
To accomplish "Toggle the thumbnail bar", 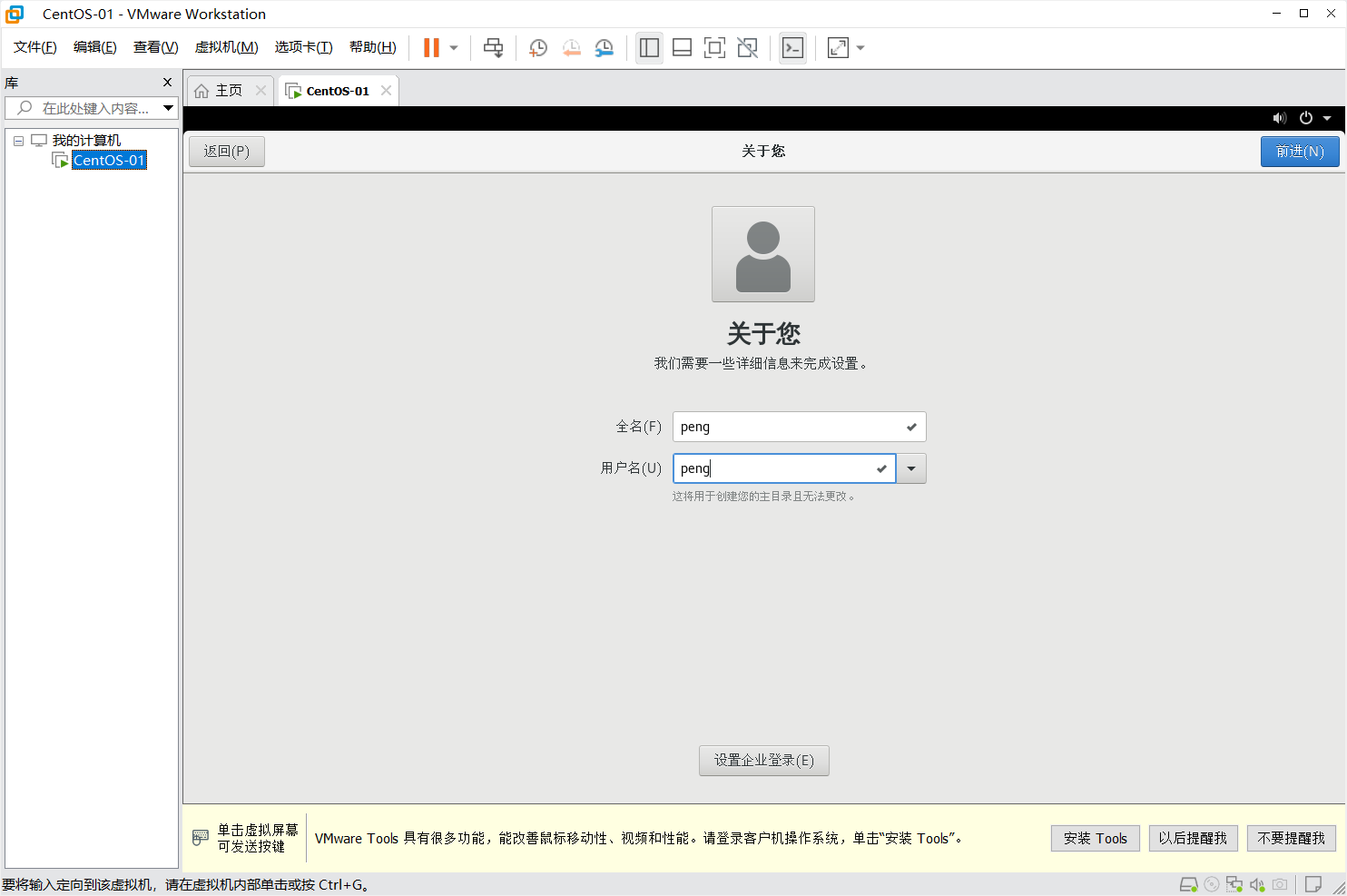I will tap(682, 47).
